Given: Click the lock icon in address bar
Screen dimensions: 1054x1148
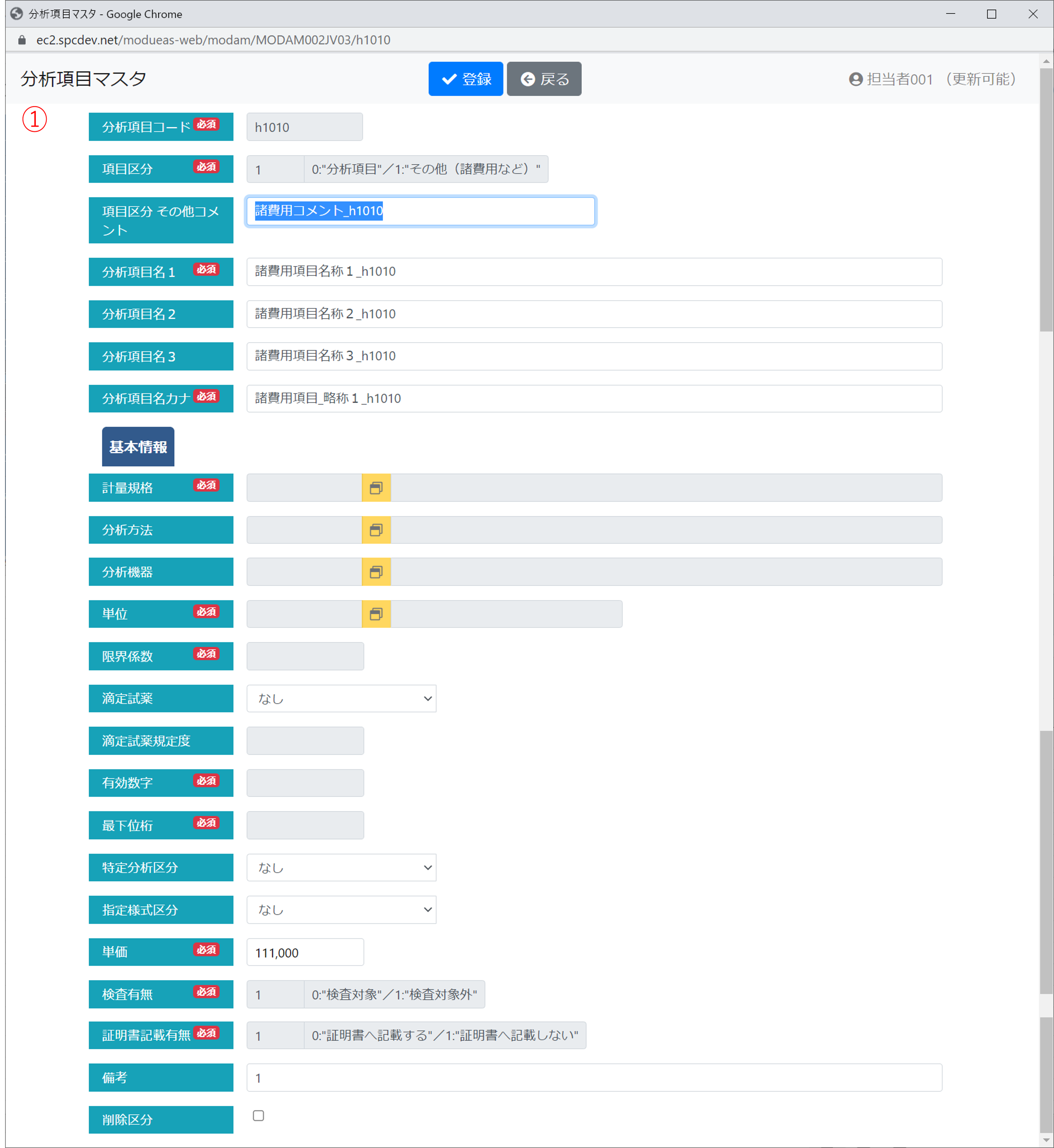Looking at the screenshot, I should click(x=22, y=40).
